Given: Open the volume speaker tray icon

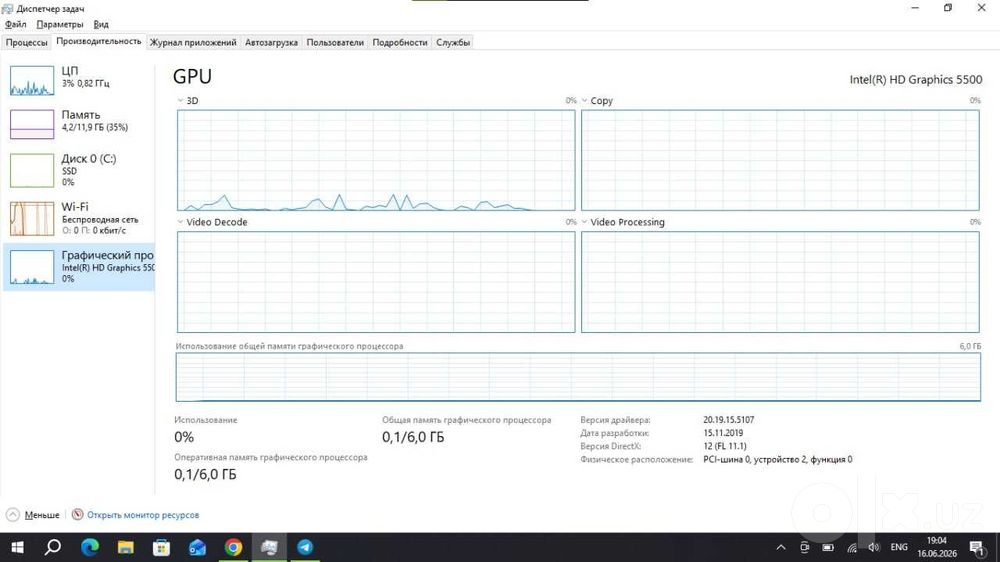Looking at the screenshot, I should (874, 547).
